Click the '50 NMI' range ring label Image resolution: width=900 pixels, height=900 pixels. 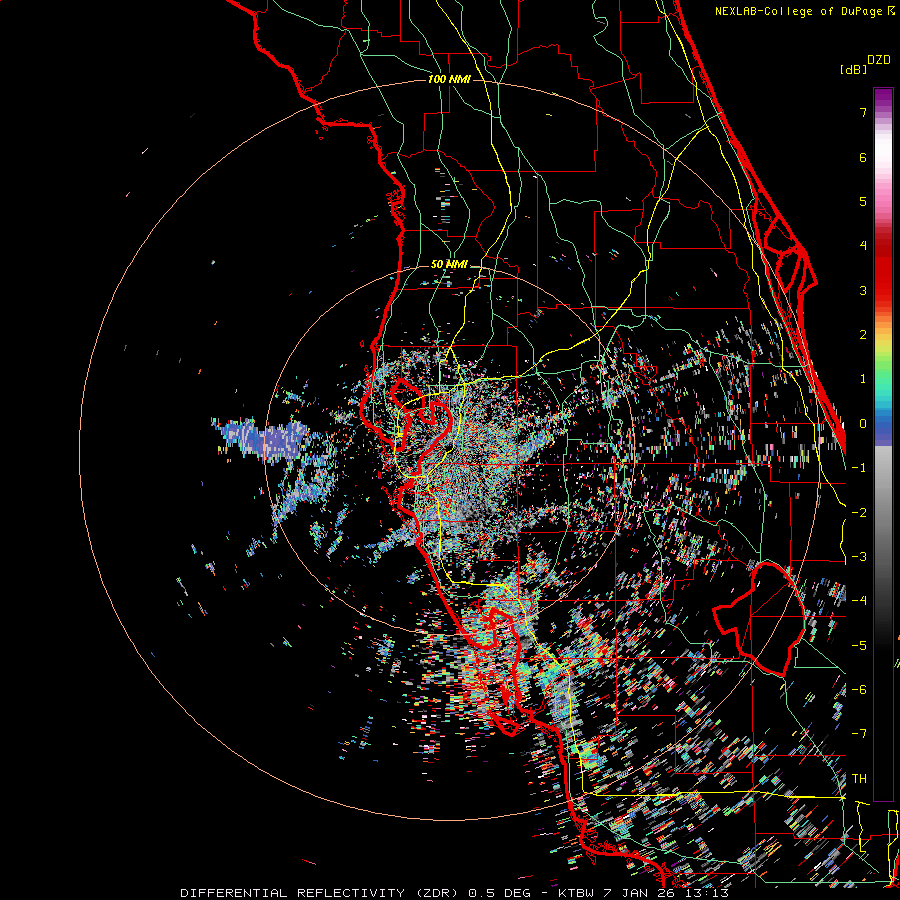coord(449,264)
